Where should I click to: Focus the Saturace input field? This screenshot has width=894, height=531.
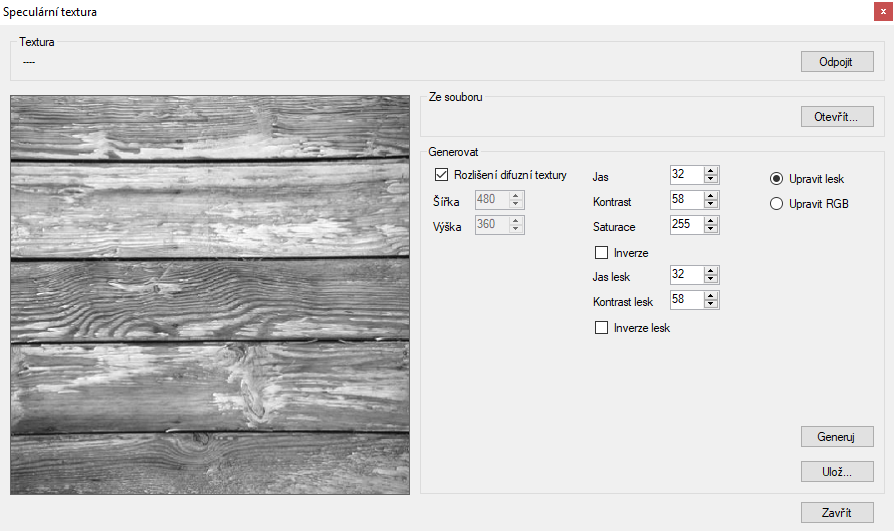pos(686,225)
